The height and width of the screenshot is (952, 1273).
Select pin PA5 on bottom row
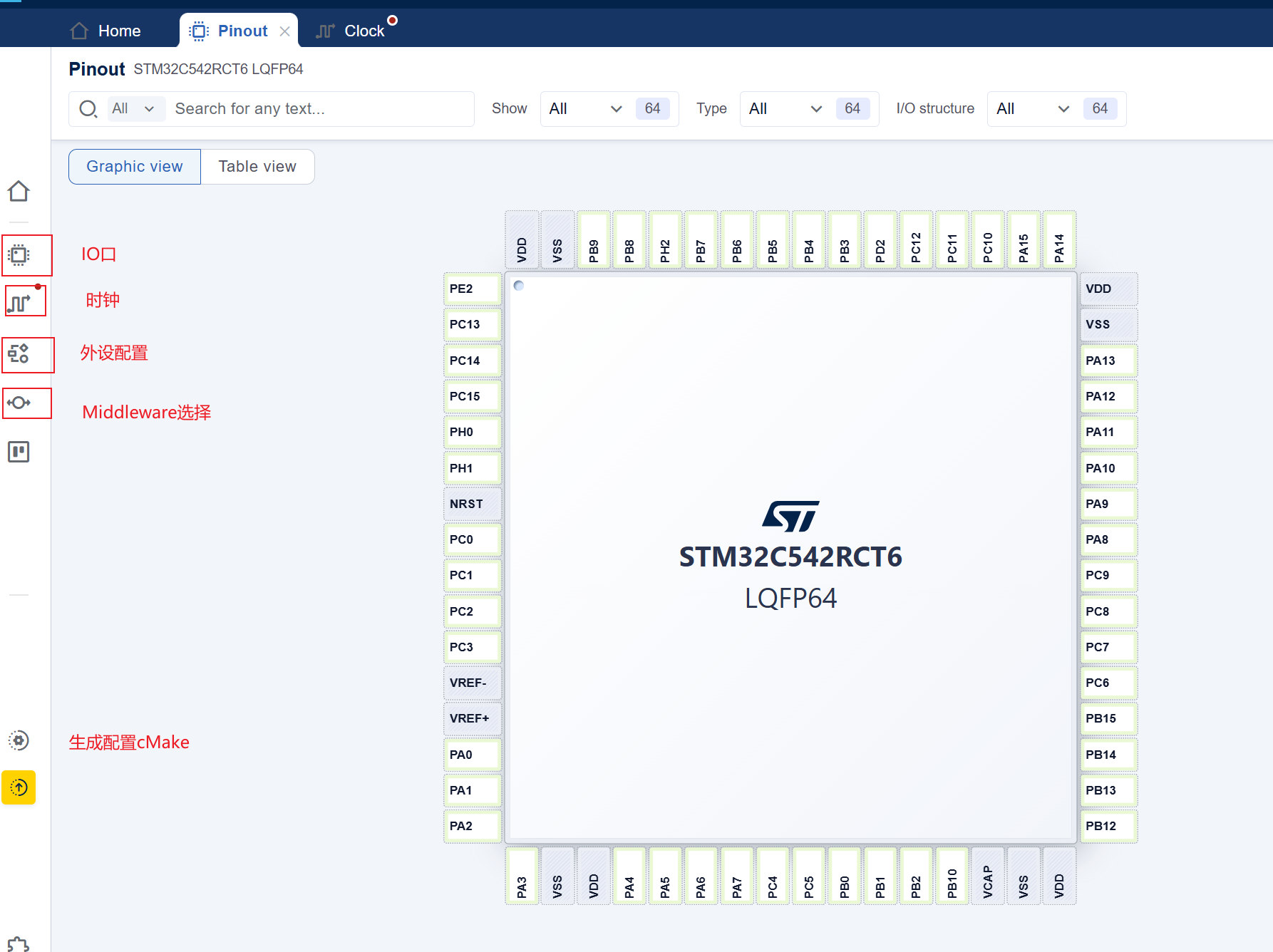[665, 876]
